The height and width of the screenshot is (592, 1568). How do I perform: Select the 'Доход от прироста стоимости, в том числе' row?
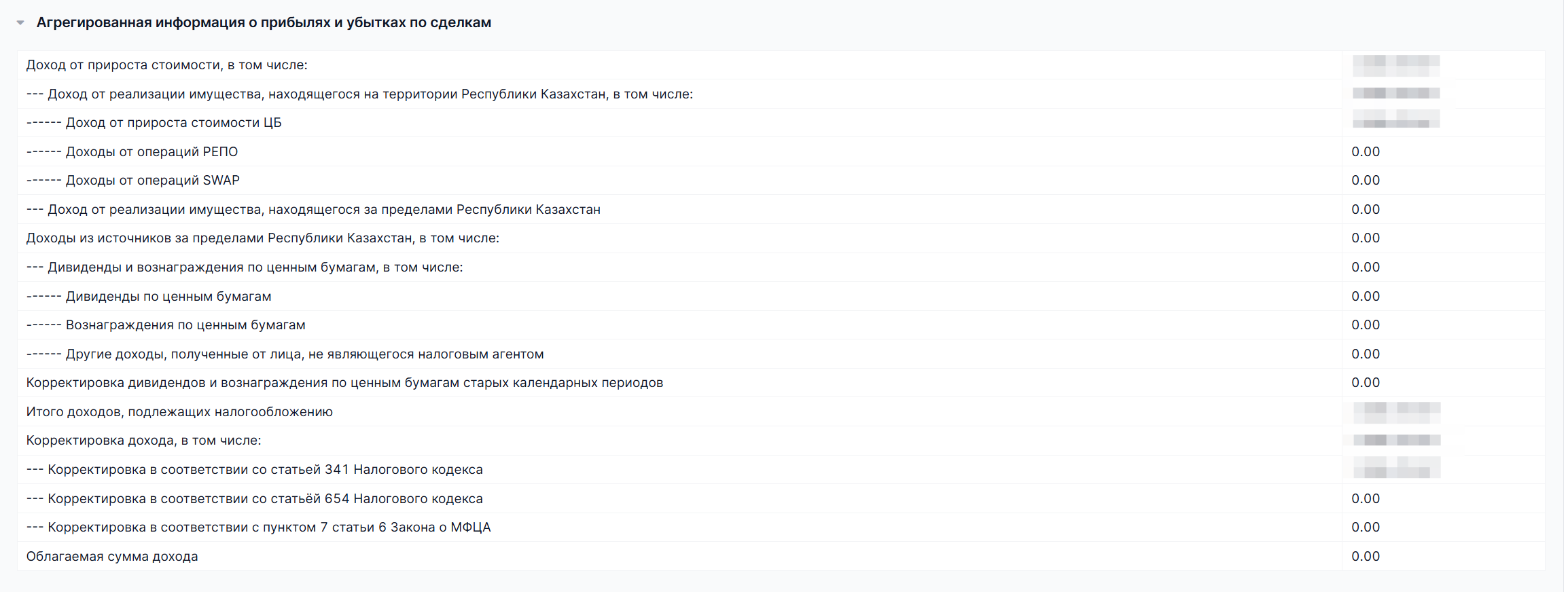tap(166, 65)
